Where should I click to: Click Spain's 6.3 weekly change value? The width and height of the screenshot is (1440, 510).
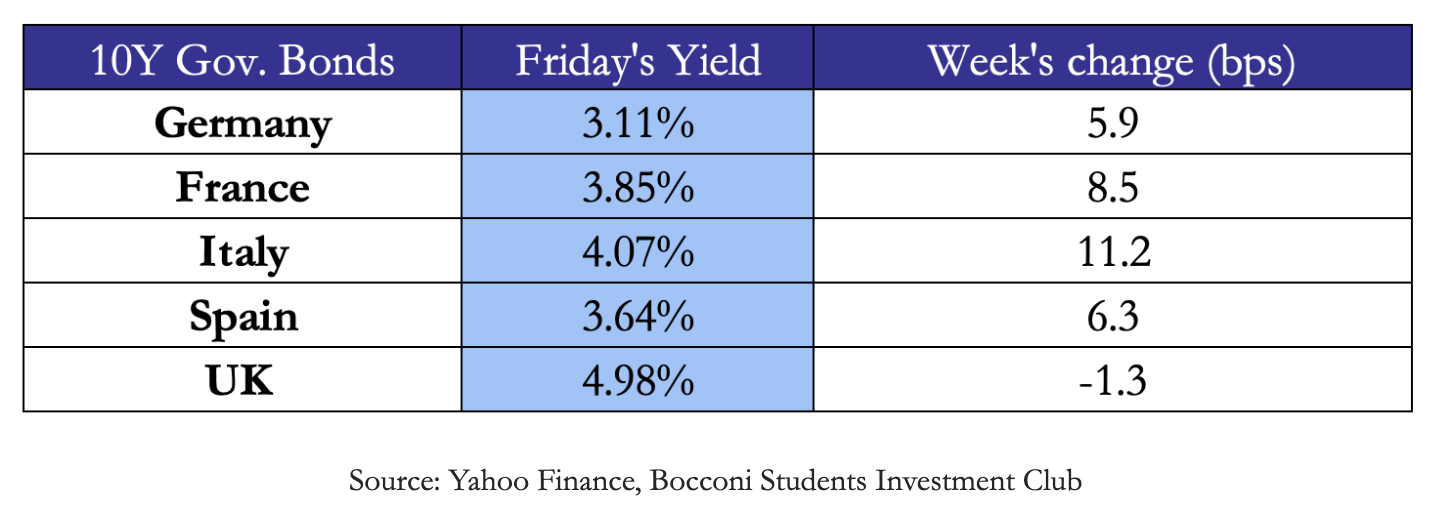click(x=1111, y=316)
